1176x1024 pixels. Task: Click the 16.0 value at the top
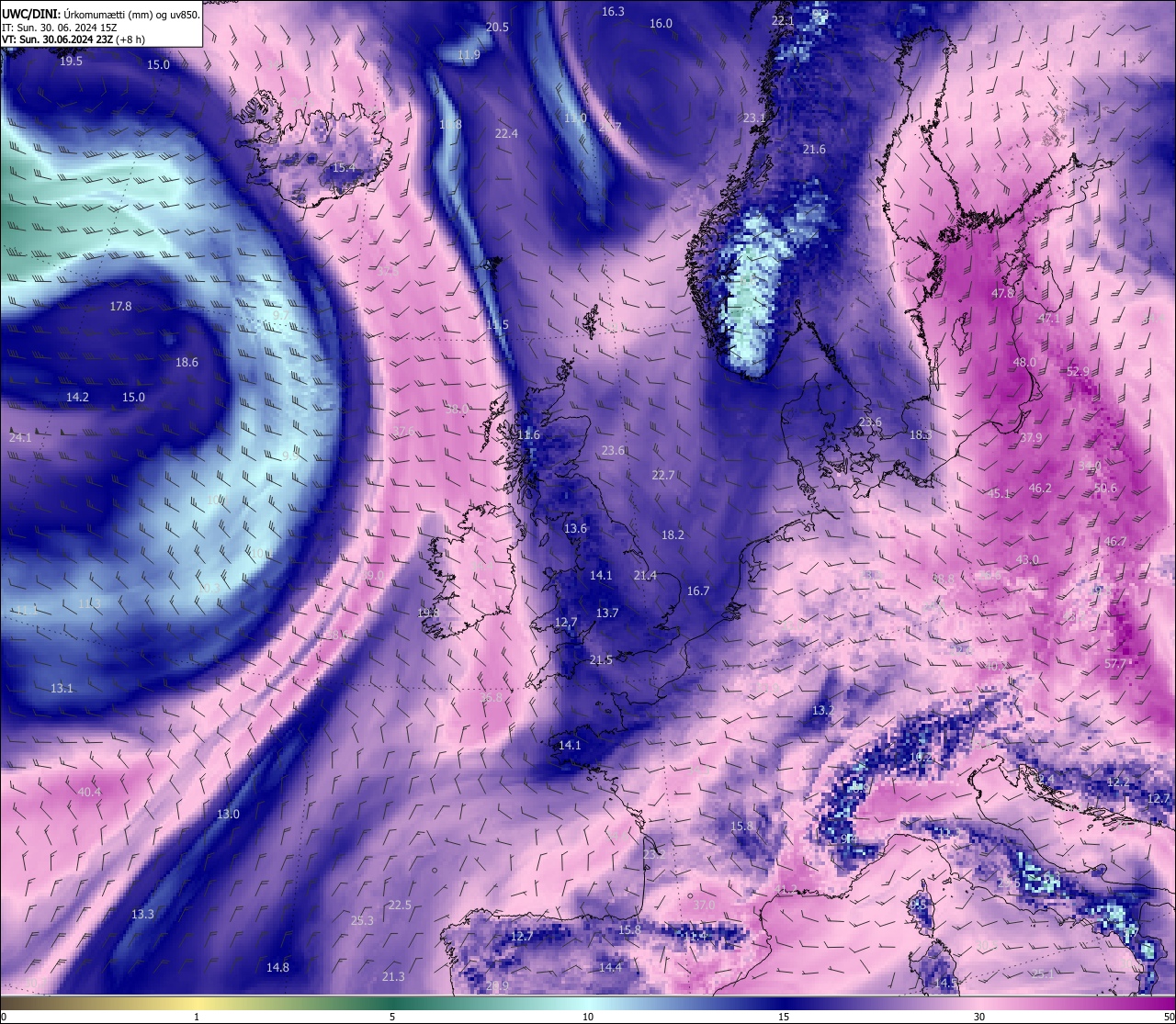661,23
